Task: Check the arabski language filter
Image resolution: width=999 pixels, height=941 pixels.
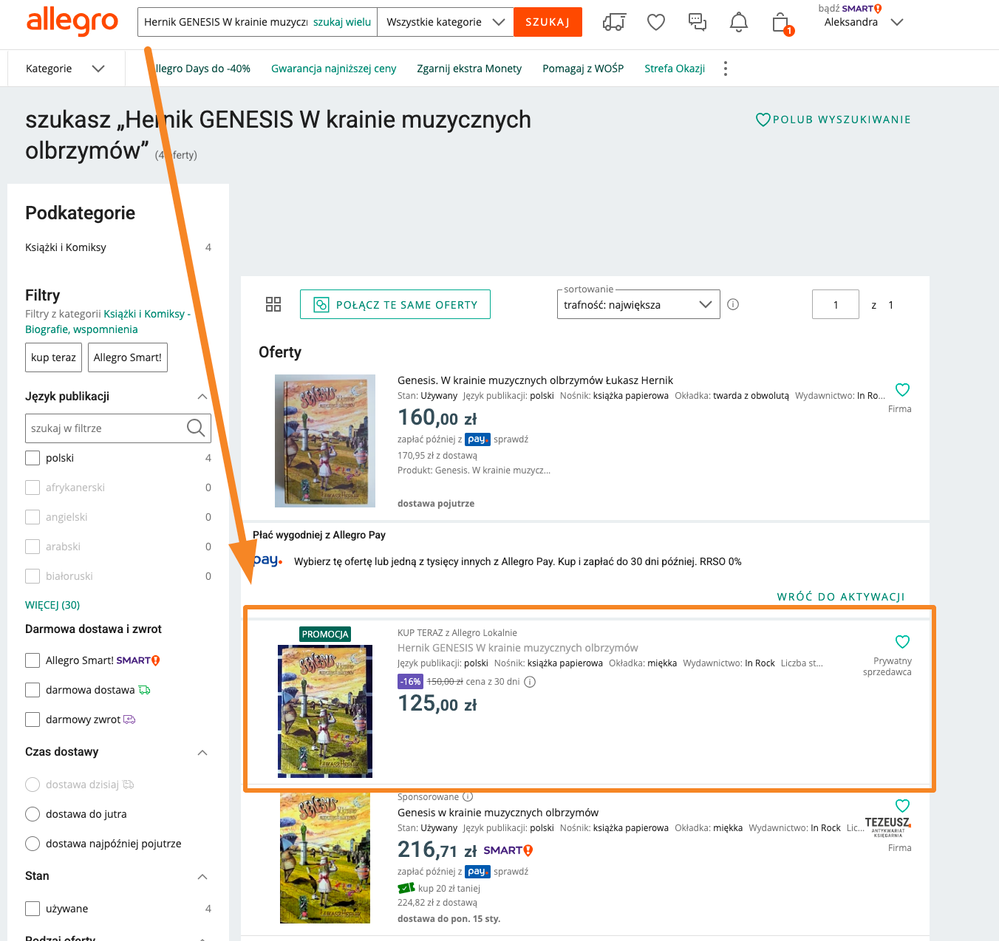Action: 32,547
